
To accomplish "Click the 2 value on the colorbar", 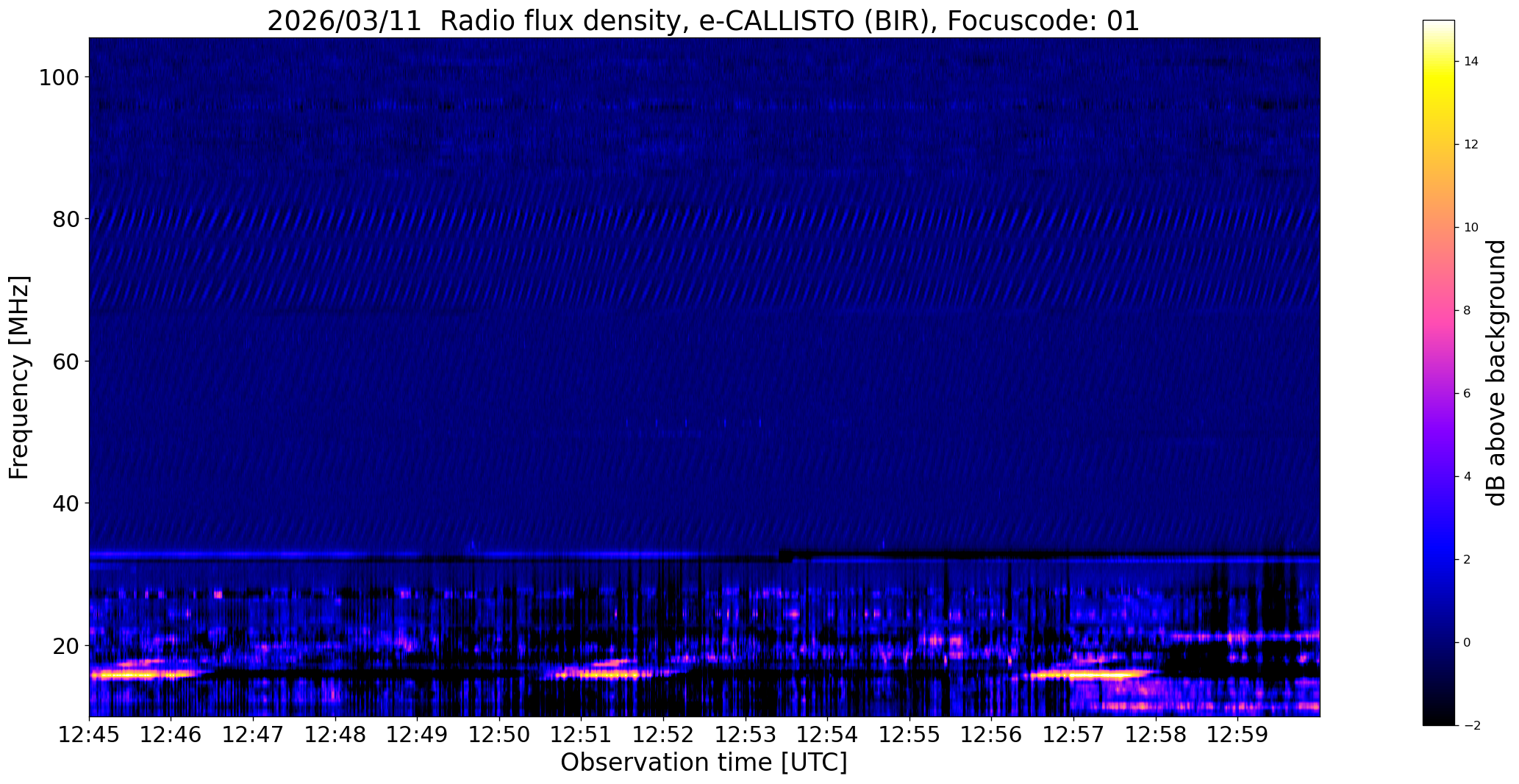I will point(1468,560).
